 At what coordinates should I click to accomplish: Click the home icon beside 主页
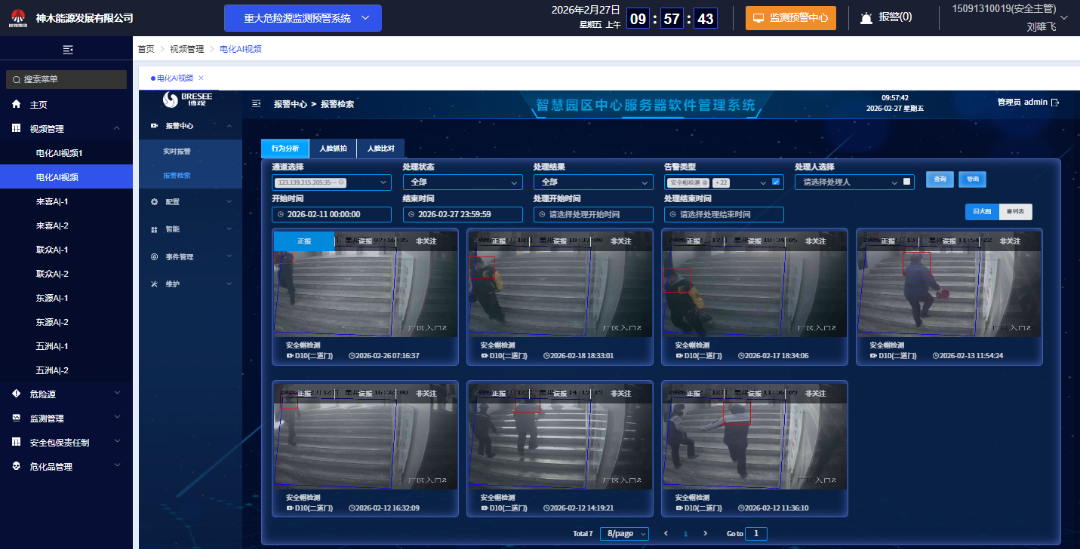(x=16, y=105)
